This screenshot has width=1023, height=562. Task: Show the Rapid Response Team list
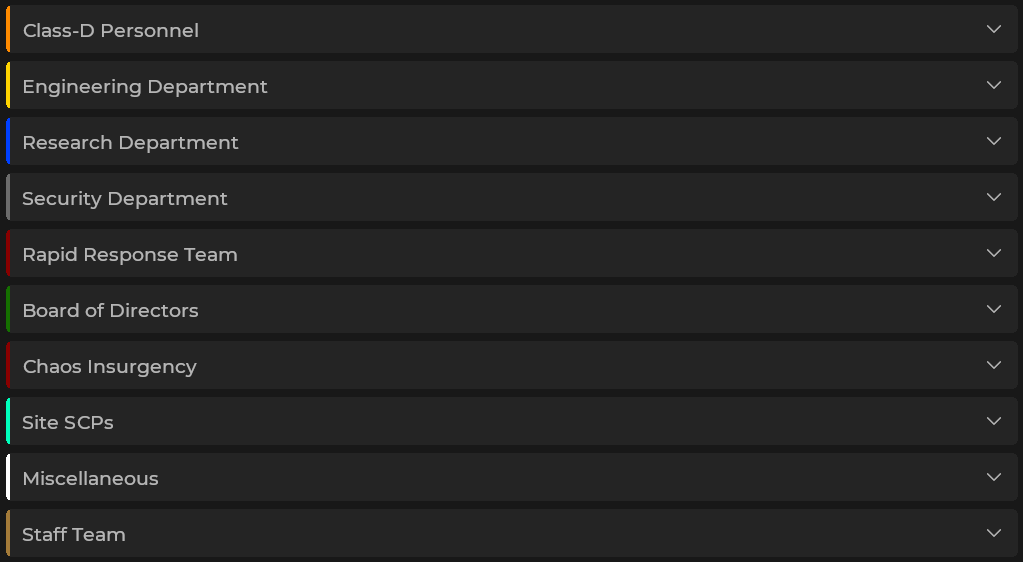pyautogui.click(x=130, y=254)
